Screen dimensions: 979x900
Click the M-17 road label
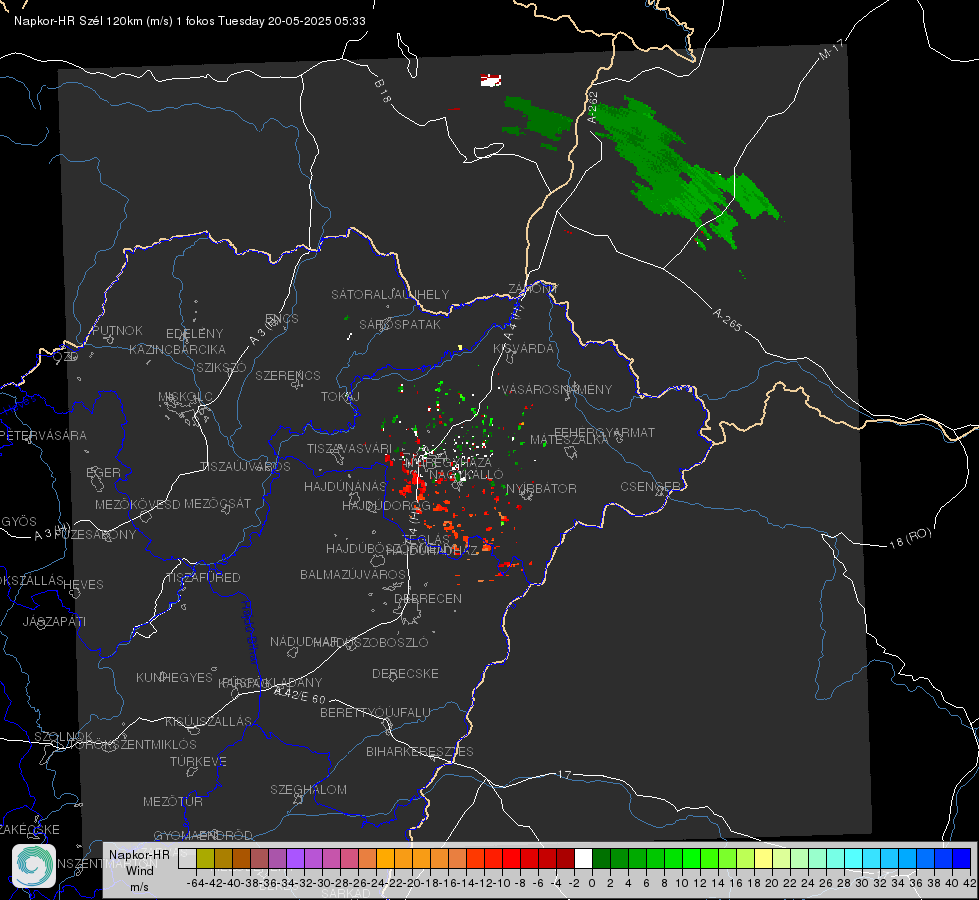[831, 50]
